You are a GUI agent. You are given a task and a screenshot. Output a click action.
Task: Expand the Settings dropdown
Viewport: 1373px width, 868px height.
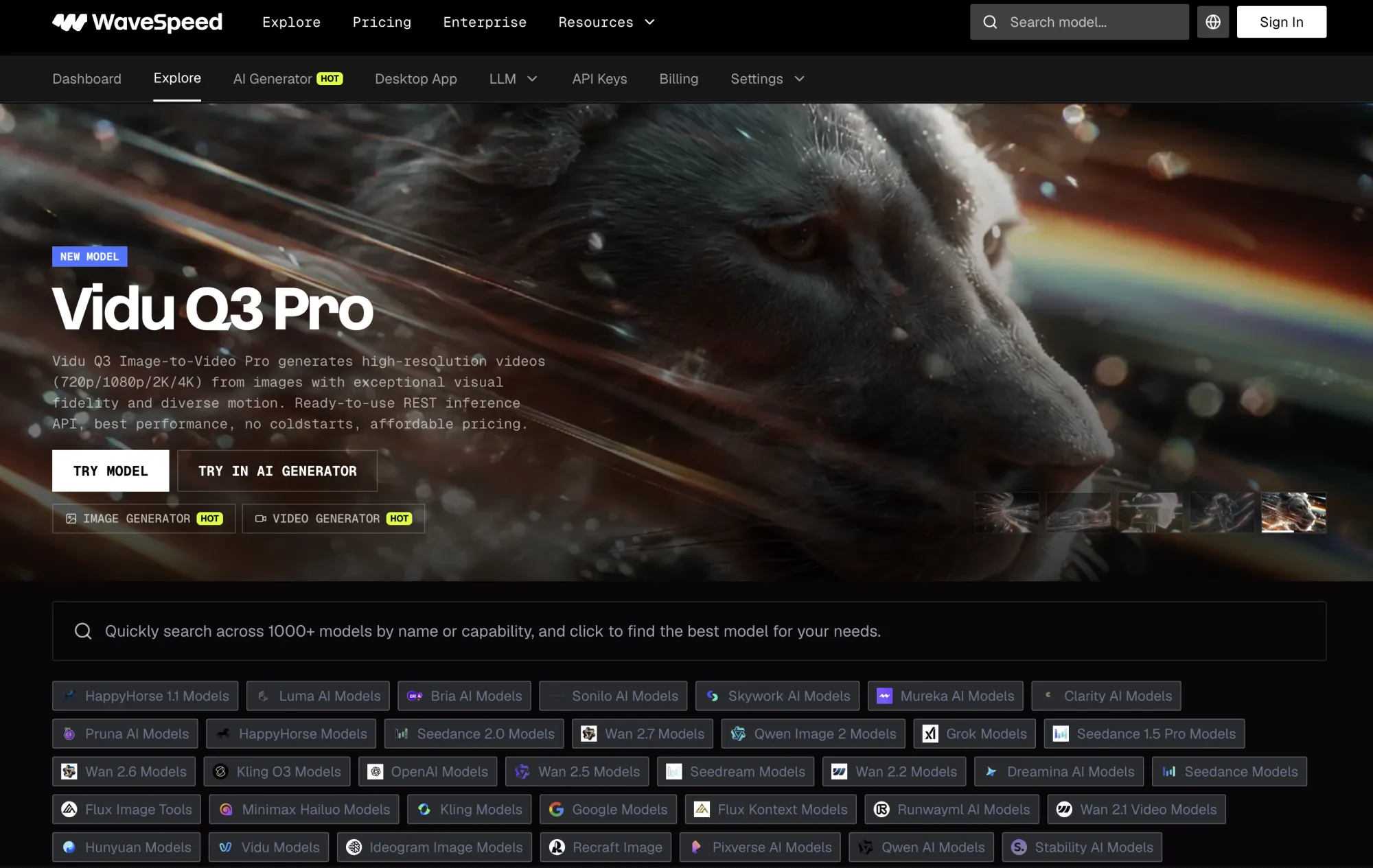point(768,79)
